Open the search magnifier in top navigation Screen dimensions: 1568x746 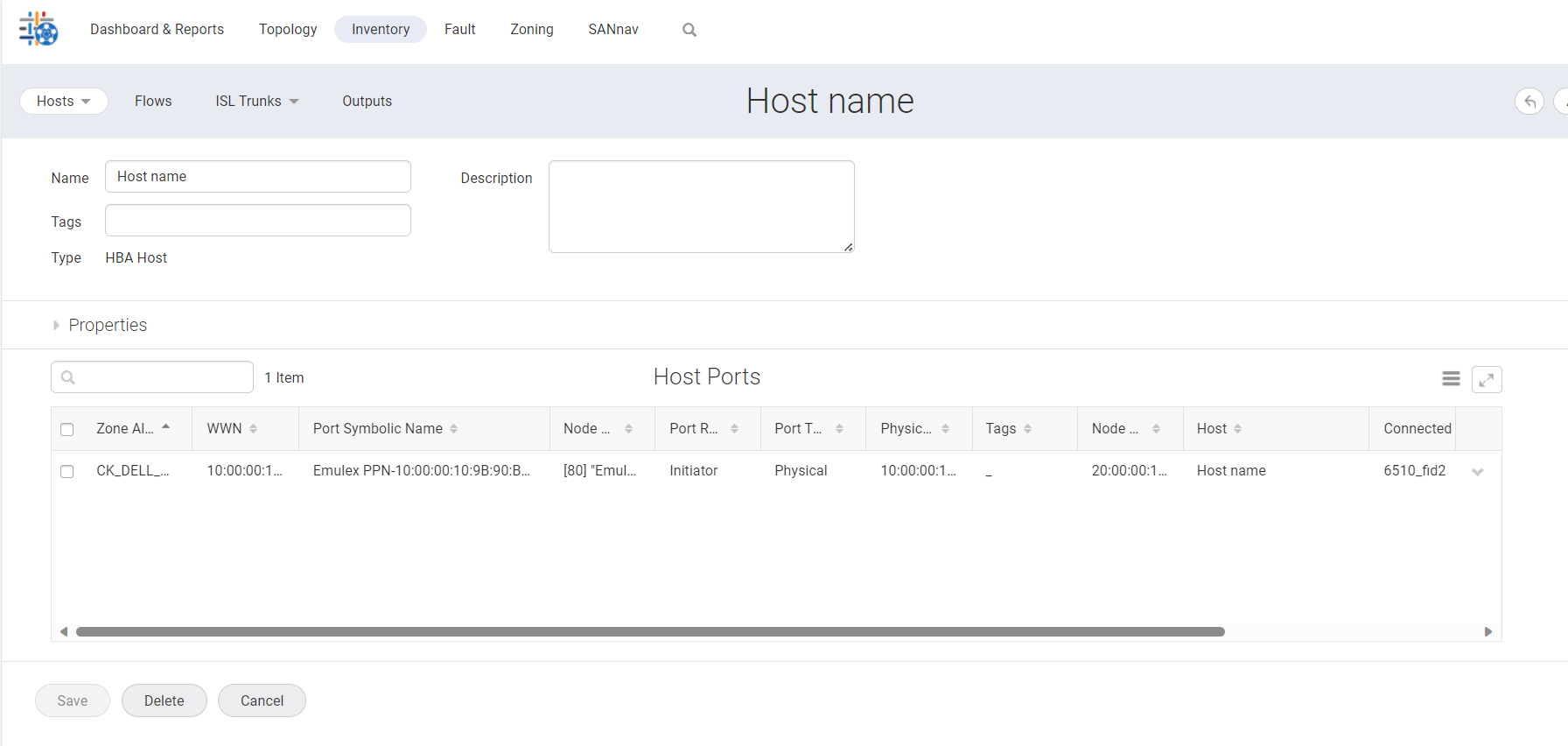(689, 30)
